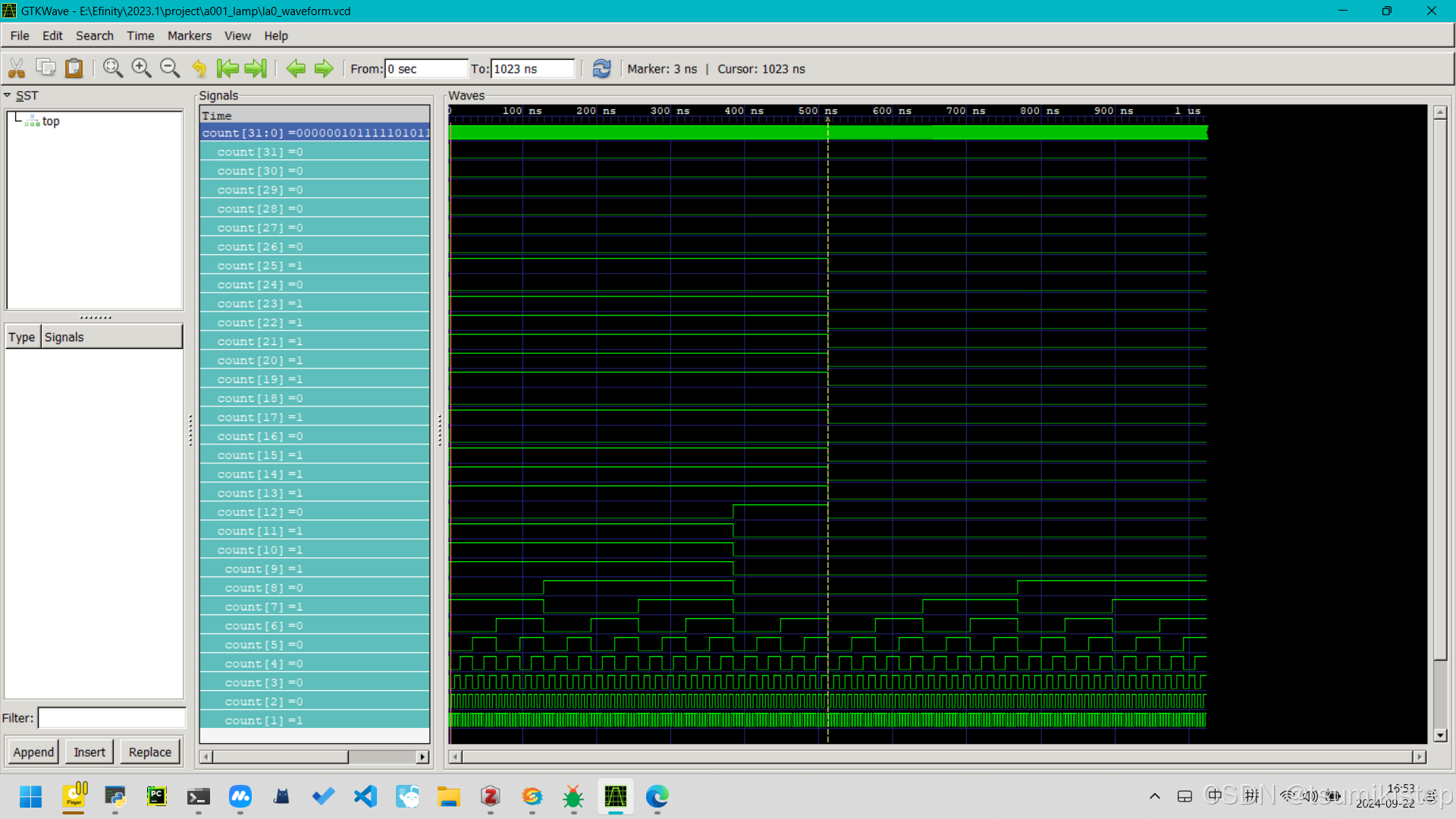The height and width of the screenshot is (819, 1456).
Task: Jump to the start of the waveform
Action: pyautogui.click(x=227, y=68)
